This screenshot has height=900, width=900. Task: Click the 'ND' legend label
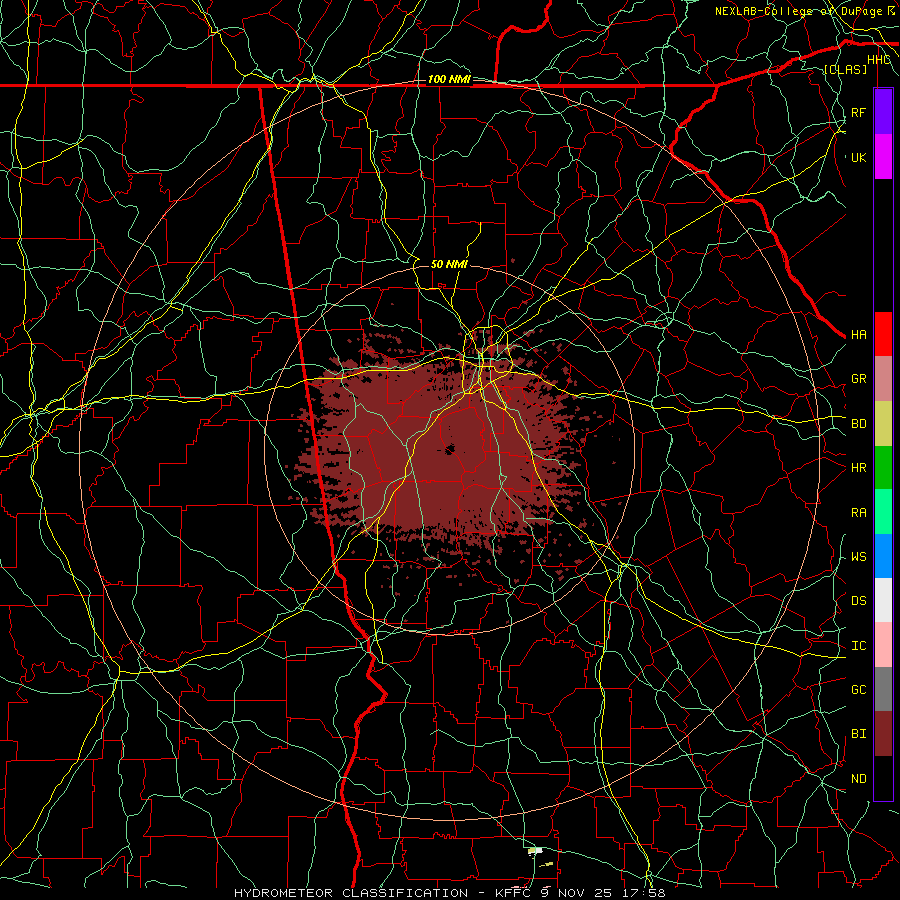[858, 778]
